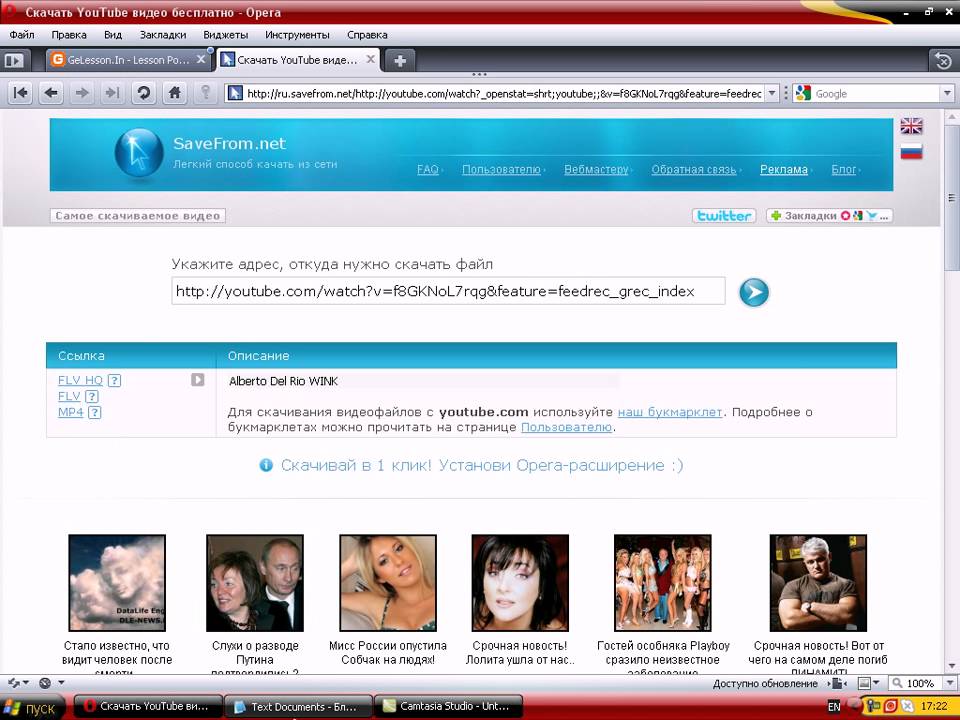
Task: Reload the page with the refresh icon
Action: pyautogui.click(x=144, y=93)
